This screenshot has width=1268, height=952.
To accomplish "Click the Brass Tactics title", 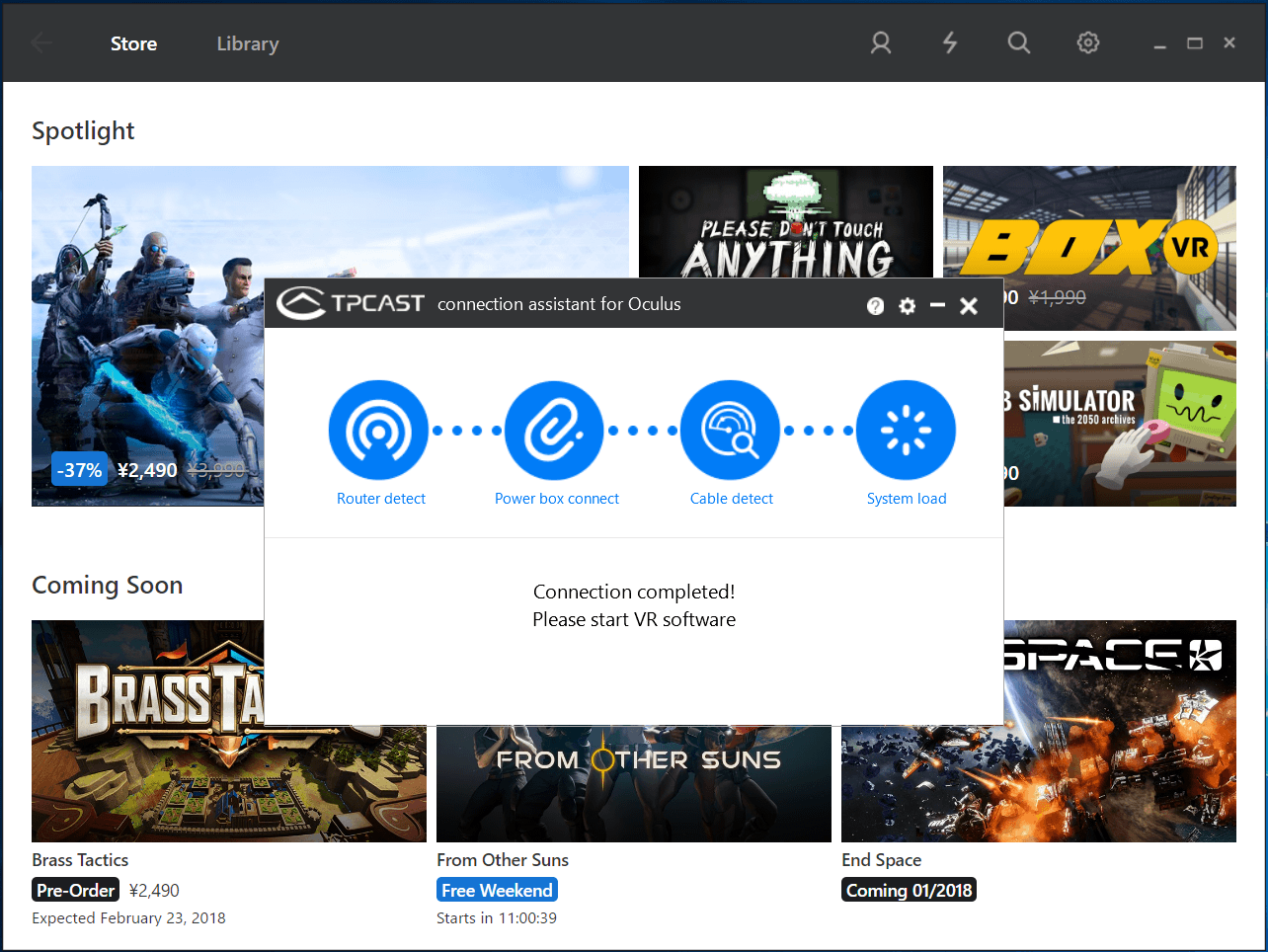I will coord(80,860).
